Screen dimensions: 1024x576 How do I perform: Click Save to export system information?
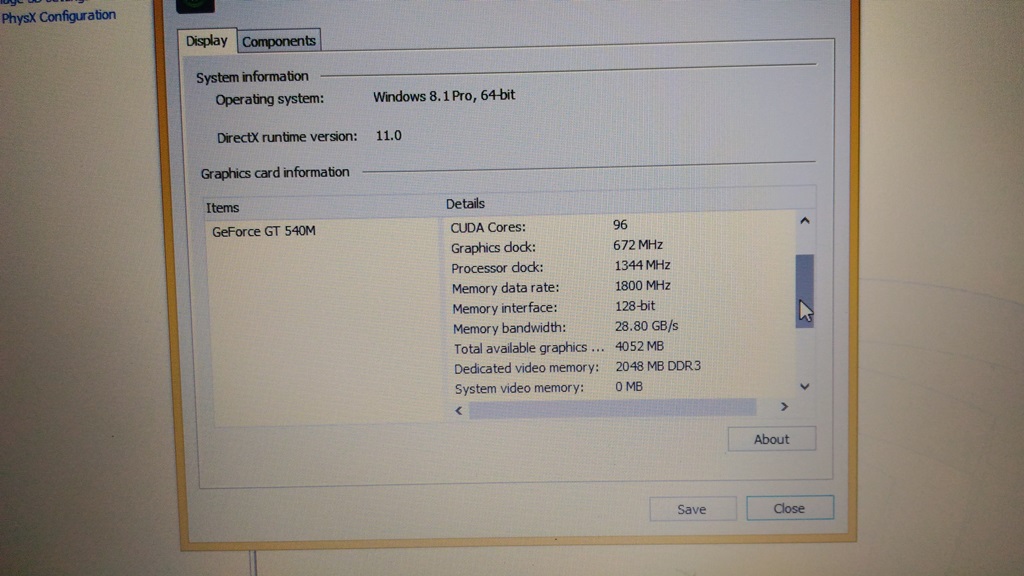pyautogui.click(x=692, y=509)
